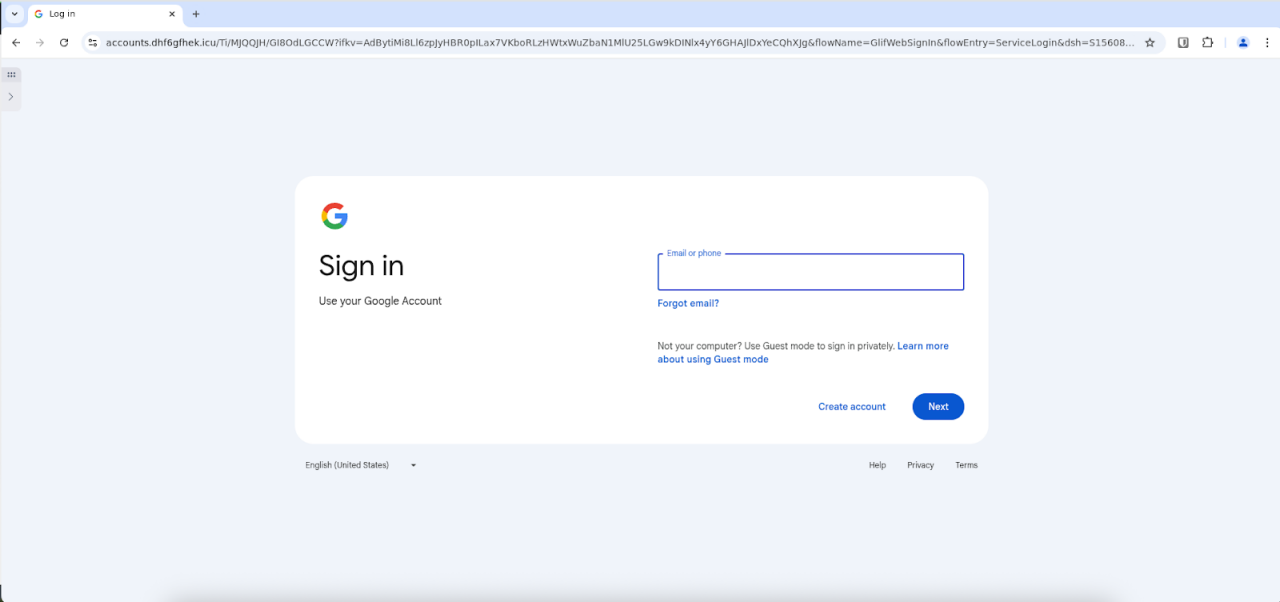Open the extensions puzzle-piece icon
Screen dimensions: 1280x602
1207,43
